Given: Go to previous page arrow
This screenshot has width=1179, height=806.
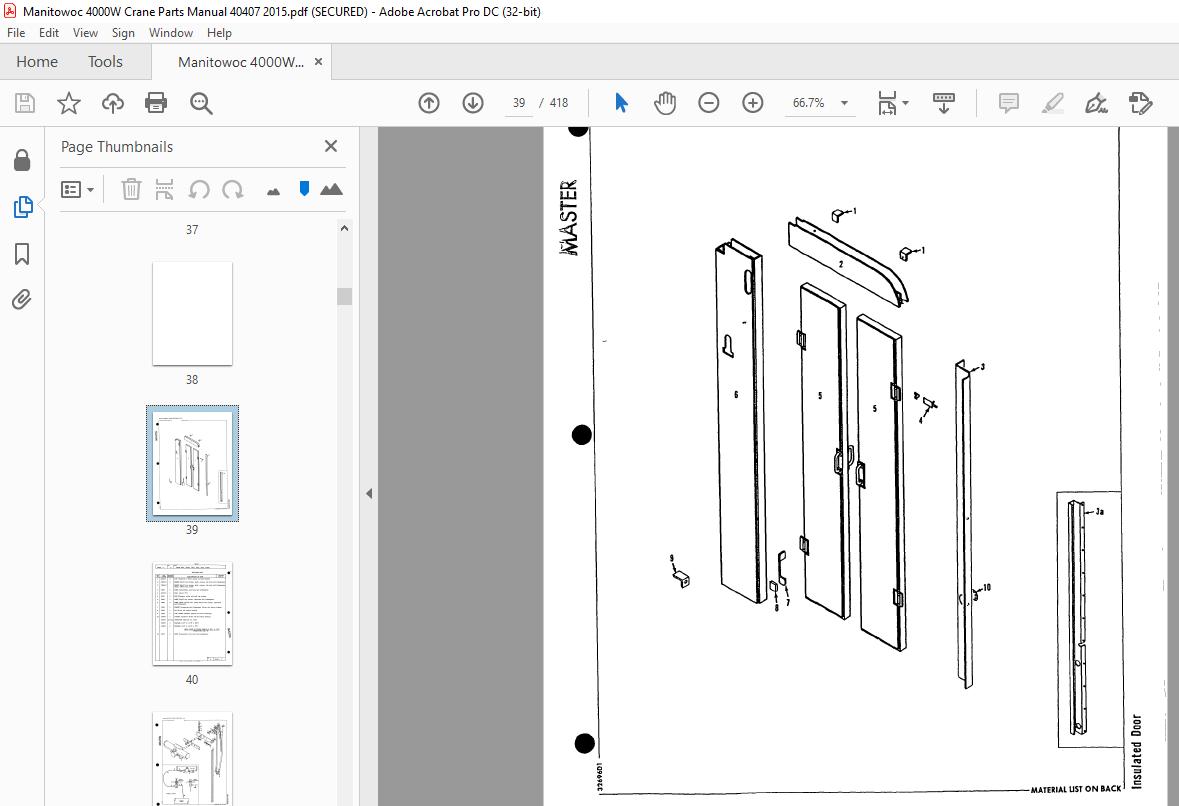Looking at the screenshot, I should [429, 103].
